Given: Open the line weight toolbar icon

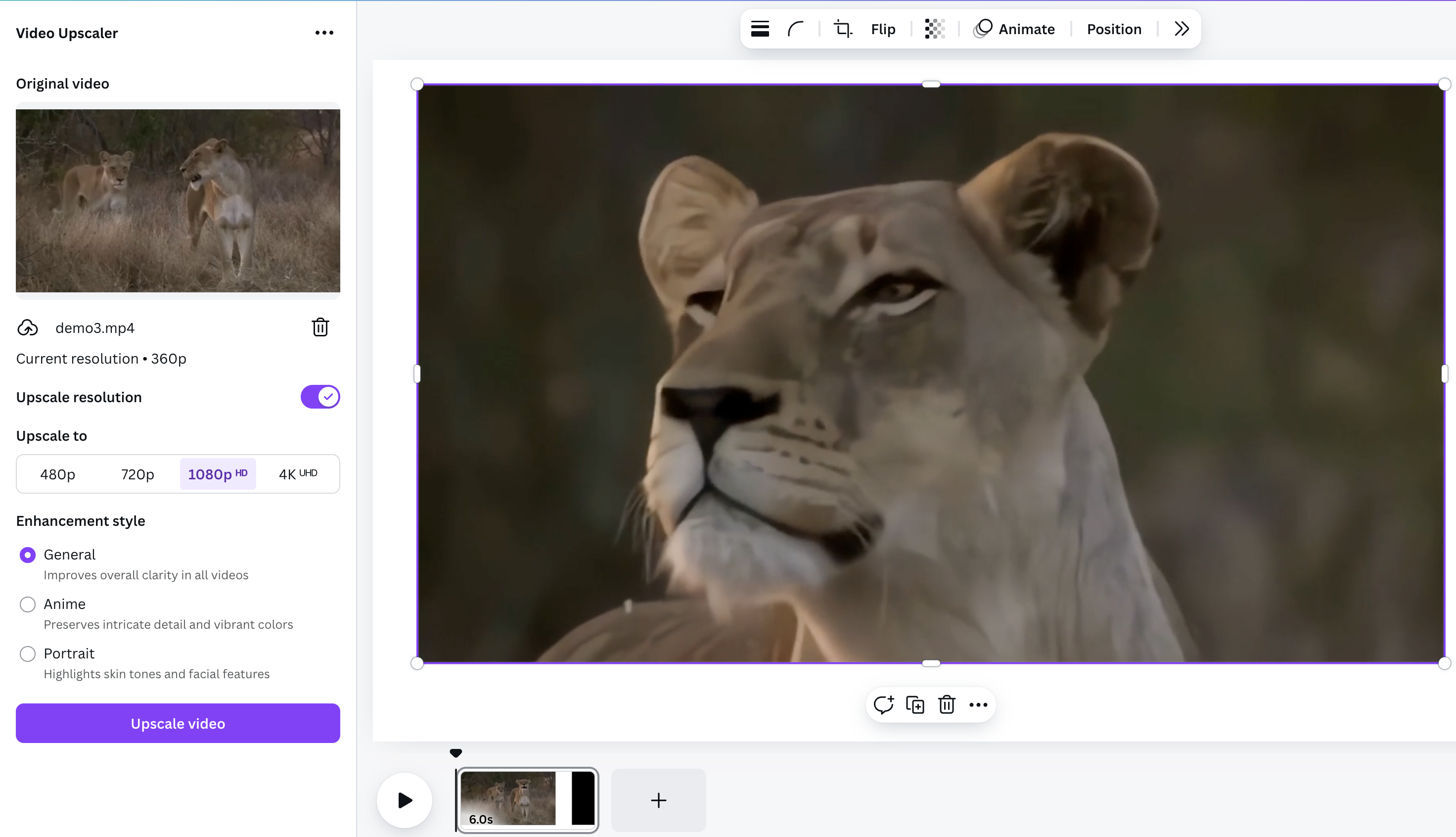Looking at the screenshot, I should [x=760, y=29].
